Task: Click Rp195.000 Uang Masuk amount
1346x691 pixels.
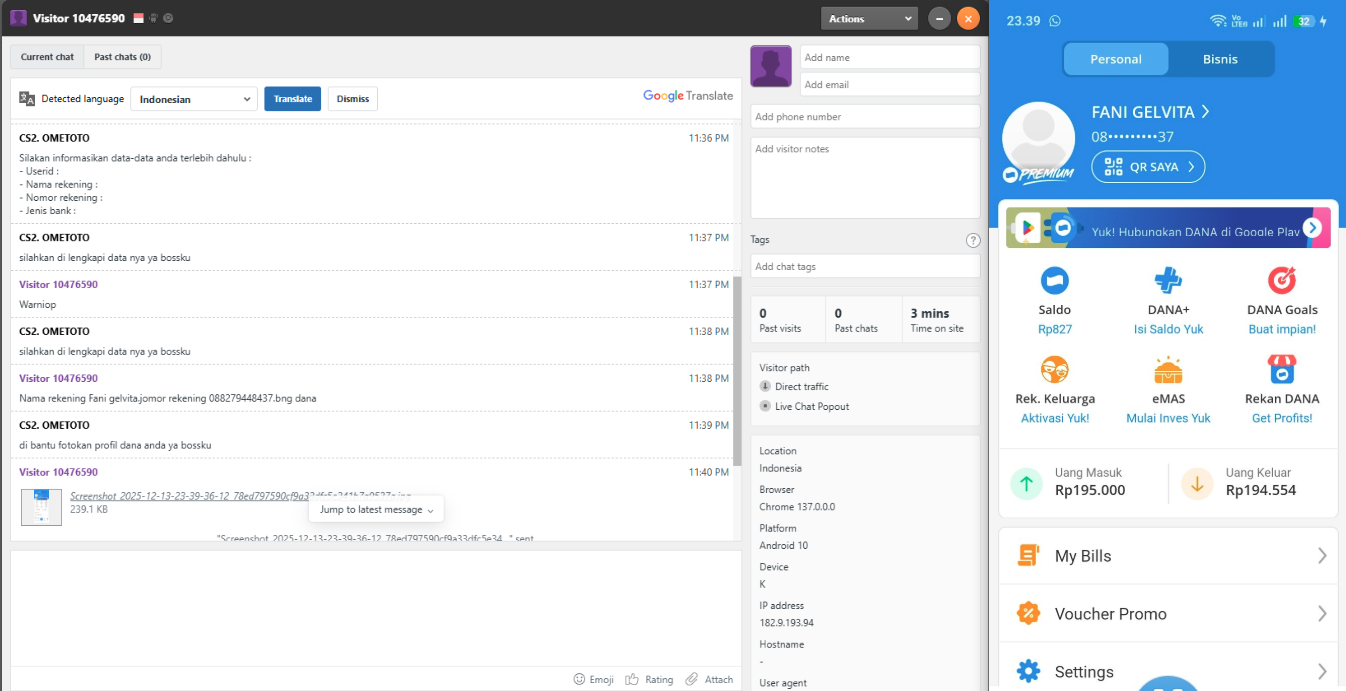Action: tap(1090, 490)
